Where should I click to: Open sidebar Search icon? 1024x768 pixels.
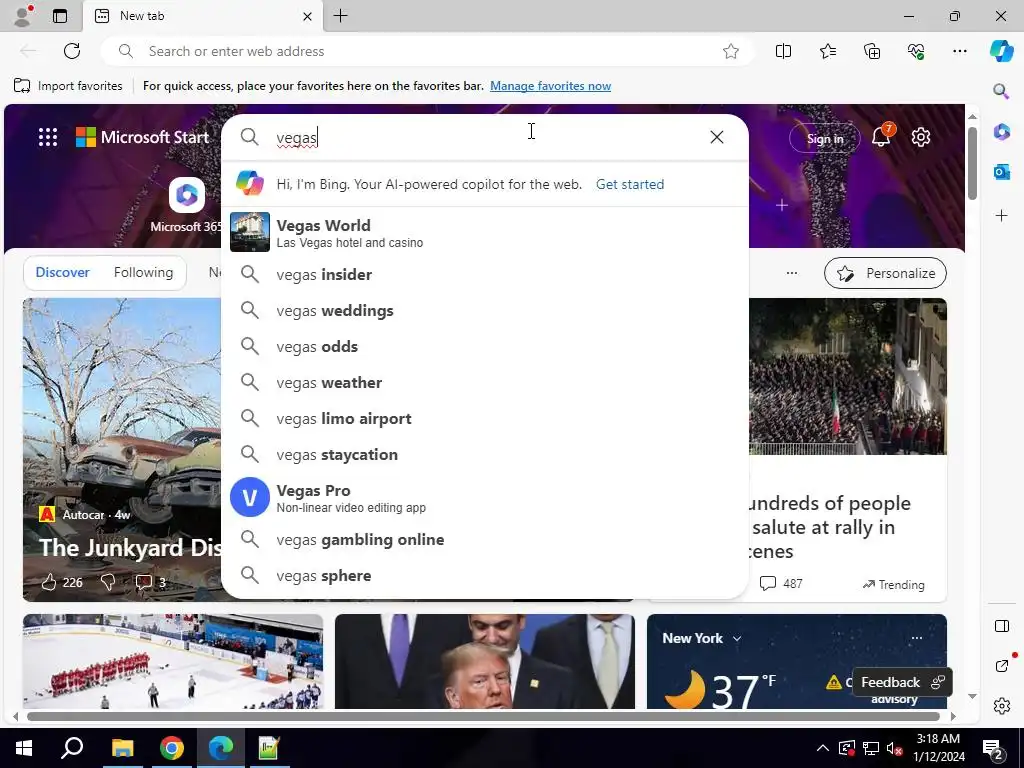[1001, 91]
